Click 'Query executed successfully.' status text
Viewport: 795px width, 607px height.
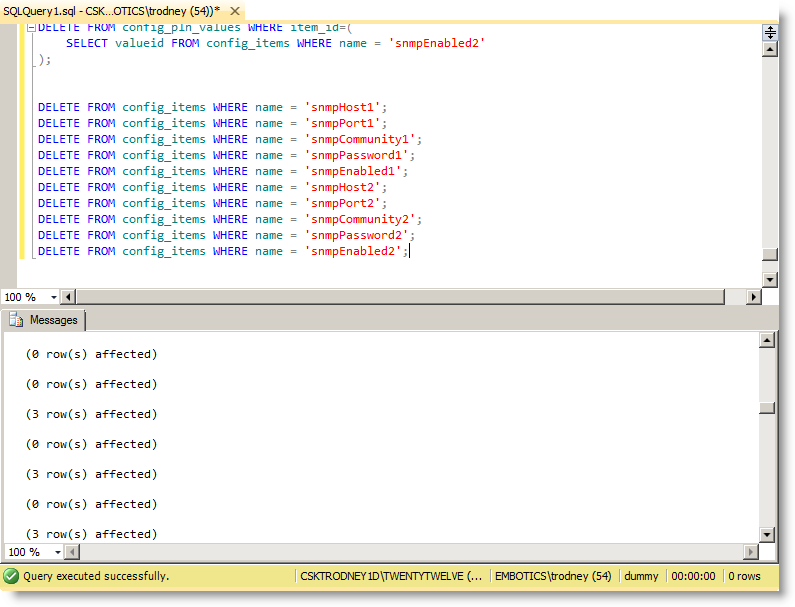(96, 576)
